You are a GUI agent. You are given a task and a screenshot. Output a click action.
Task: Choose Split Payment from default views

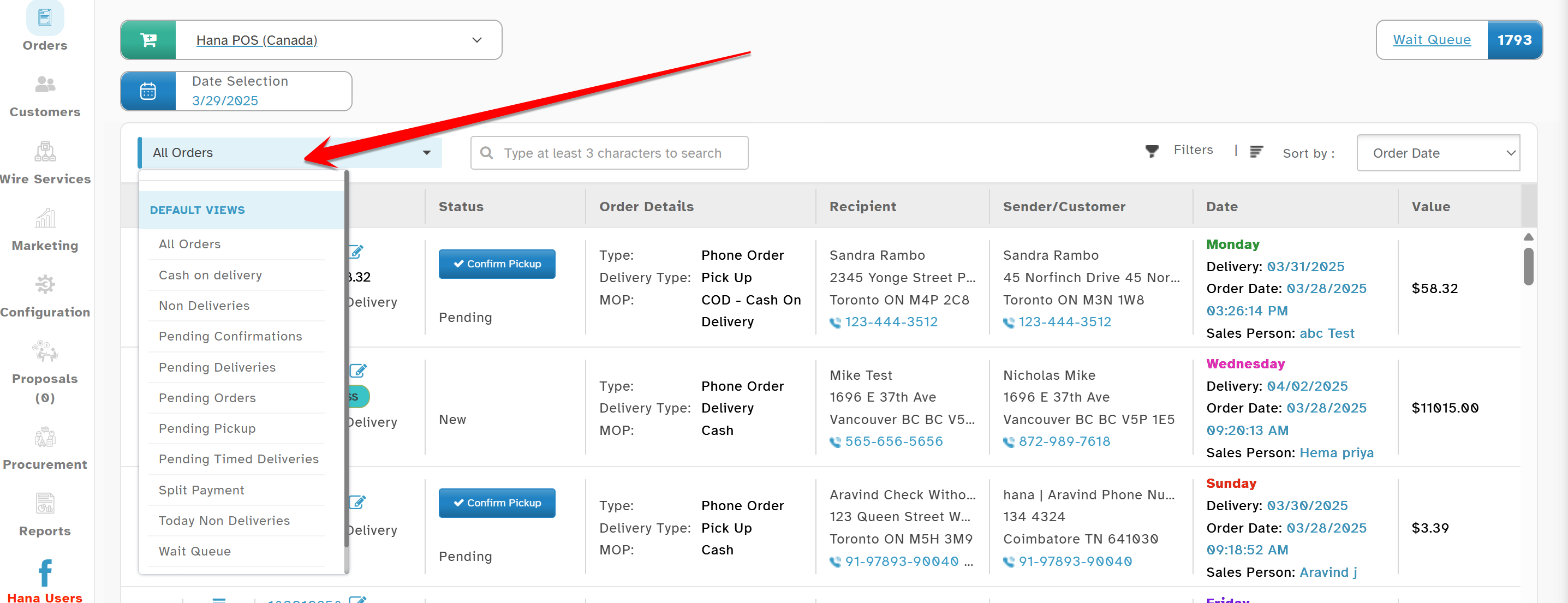201,490
